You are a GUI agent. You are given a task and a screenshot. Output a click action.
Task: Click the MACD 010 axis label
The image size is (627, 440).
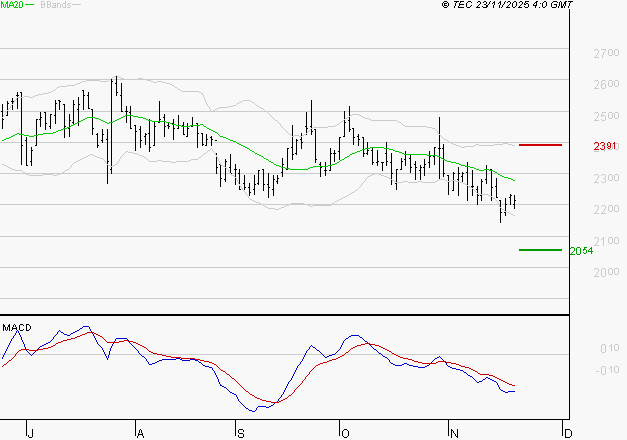coord(610,348)
